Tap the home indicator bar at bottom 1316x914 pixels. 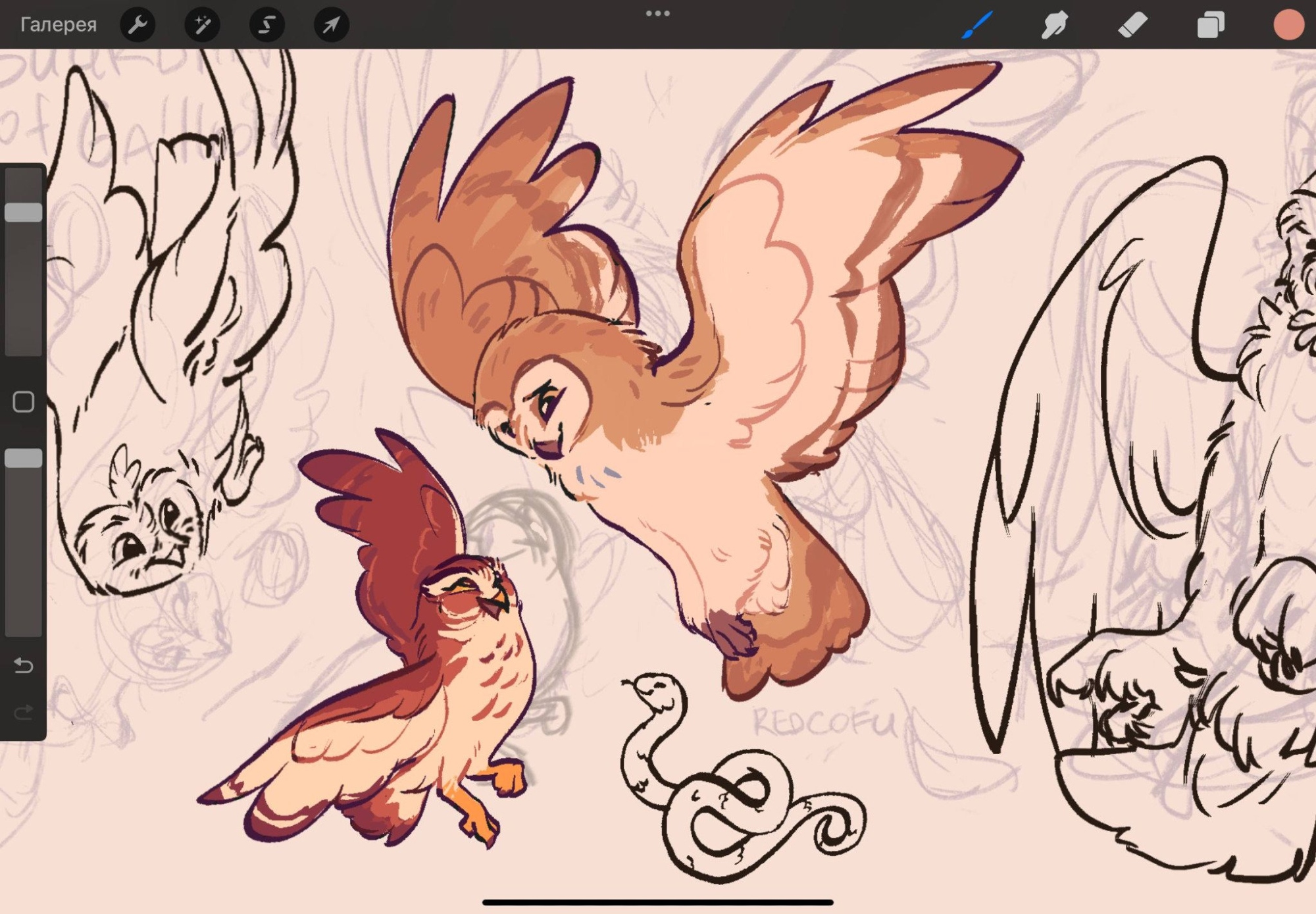pyautogui.click(x=657, y=902)
